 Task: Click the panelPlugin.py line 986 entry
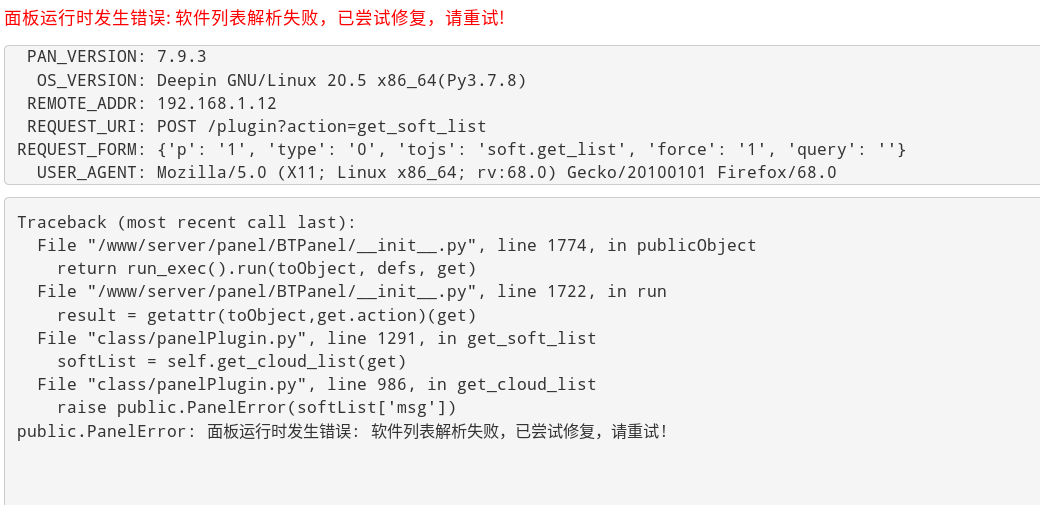316,384
